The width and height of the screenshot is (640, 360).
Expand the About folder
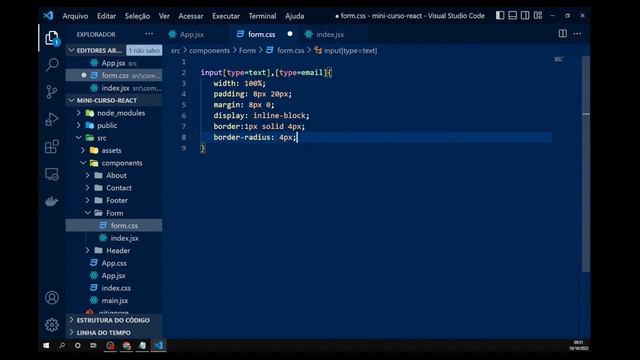coord(114,176)
